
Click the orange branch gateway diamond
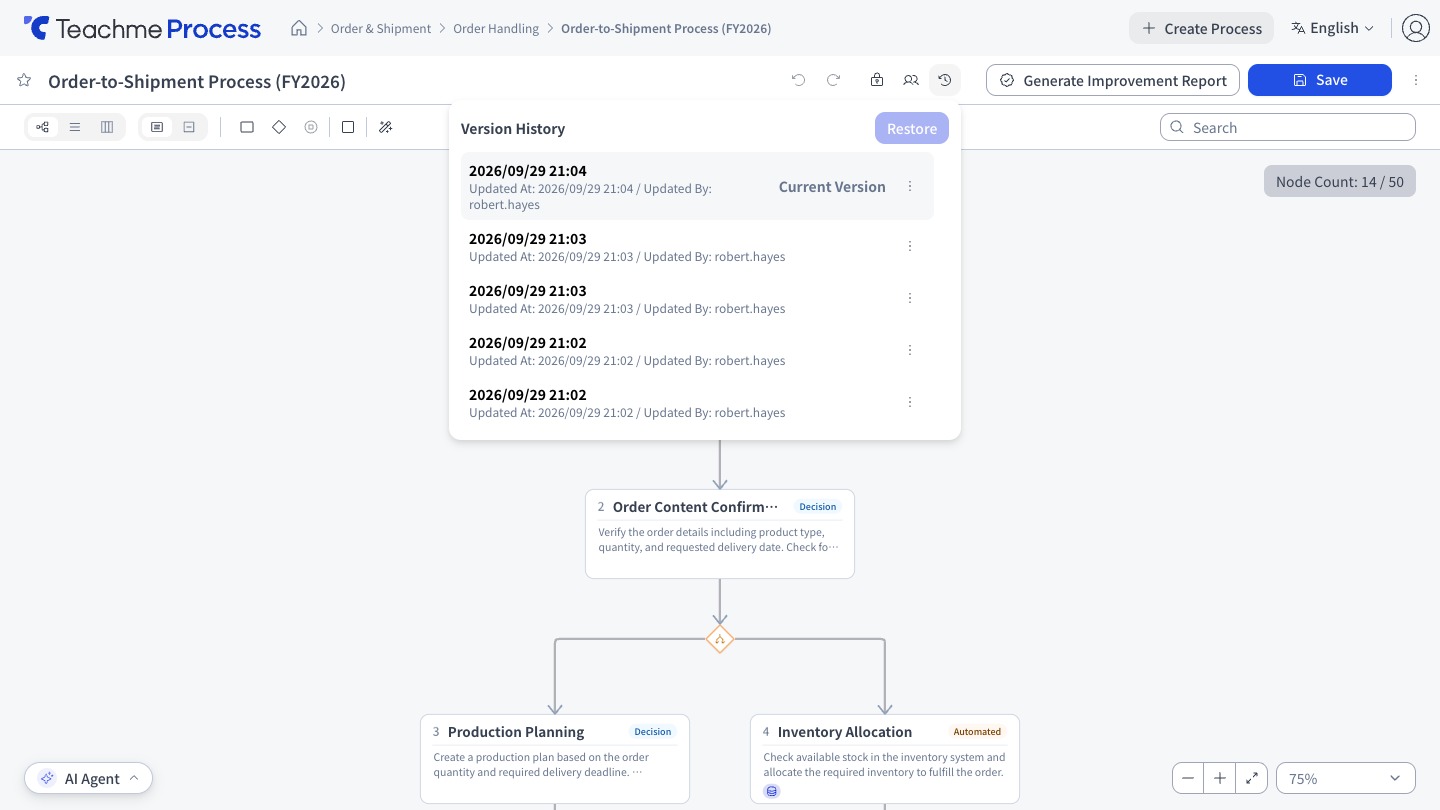(x=720, y=639)
